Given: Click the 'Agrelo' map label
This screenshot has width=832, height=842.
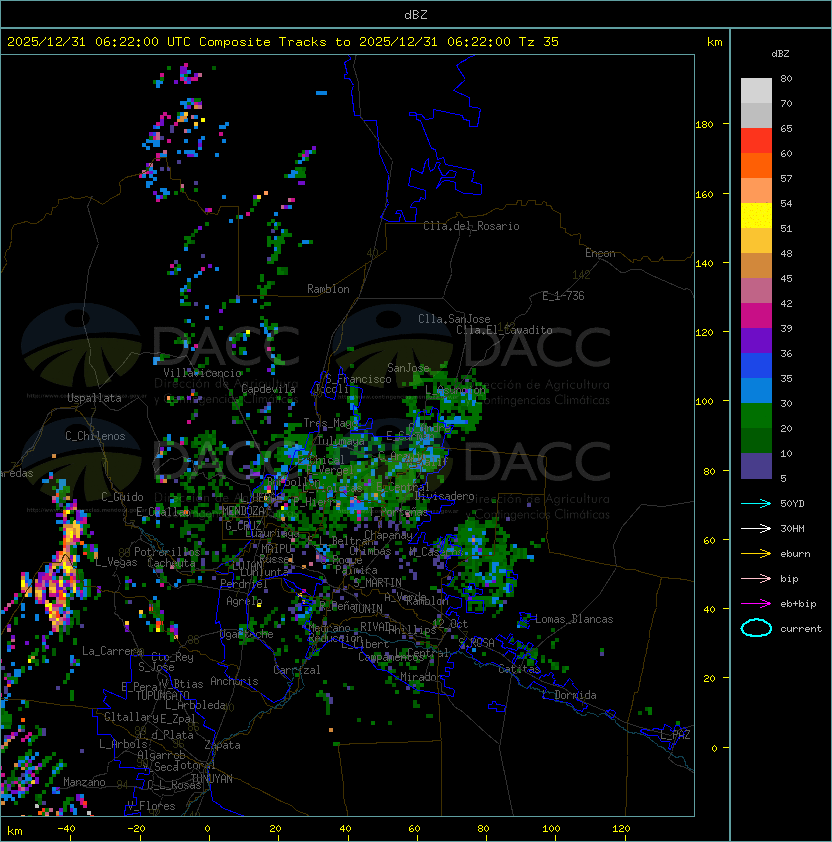Looking at the screenshot, I should (244, 601).
